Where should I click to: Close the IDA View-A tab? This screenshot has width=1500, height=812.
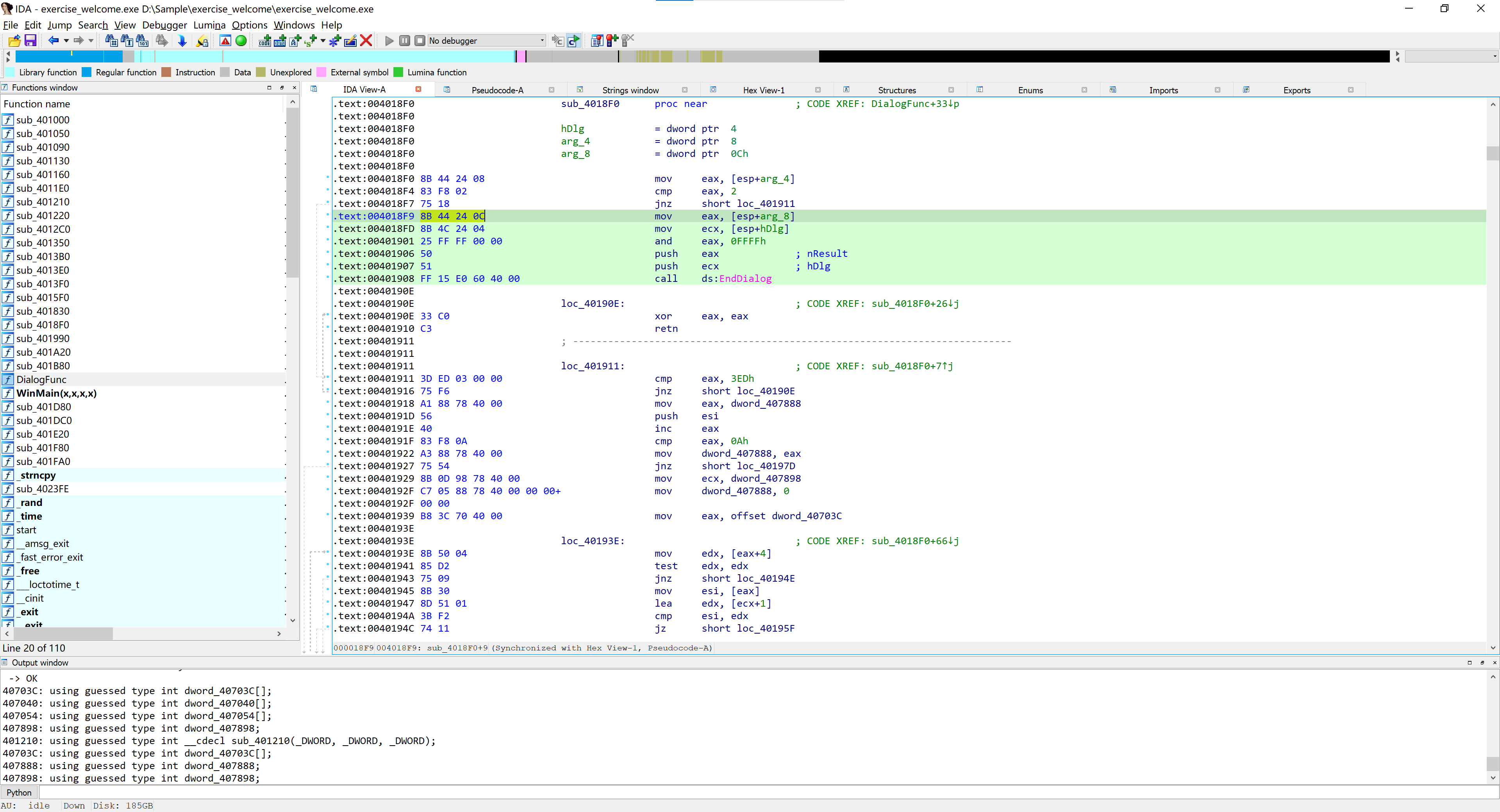418,89
